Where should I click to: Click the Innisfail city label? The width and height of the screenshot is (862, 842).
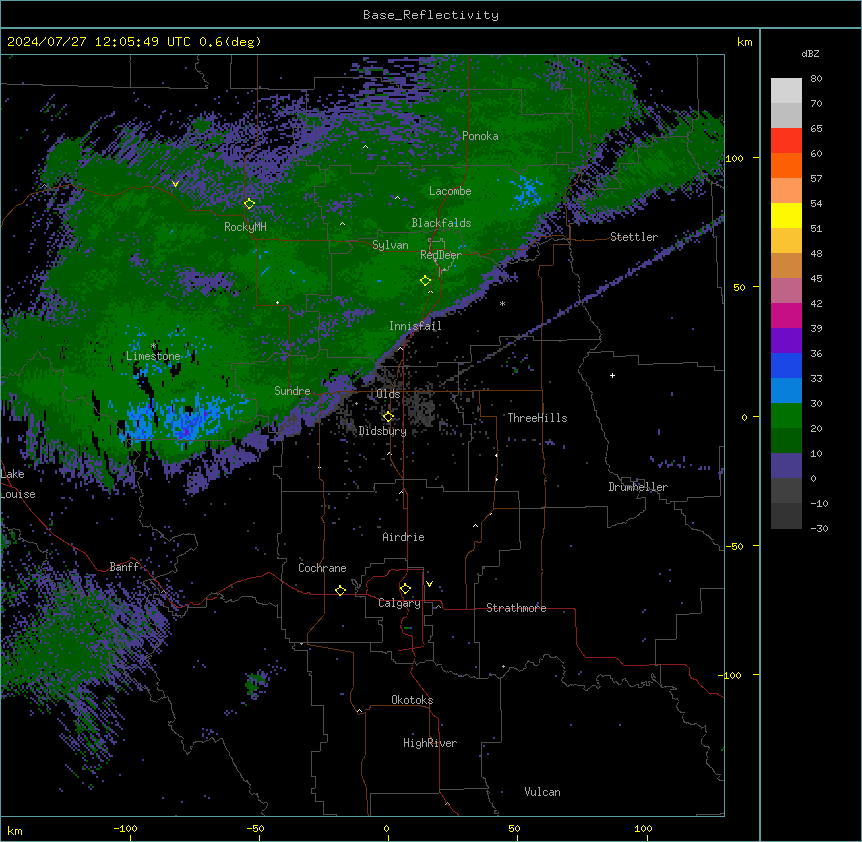pyautogui.click(x=415, y=326)
